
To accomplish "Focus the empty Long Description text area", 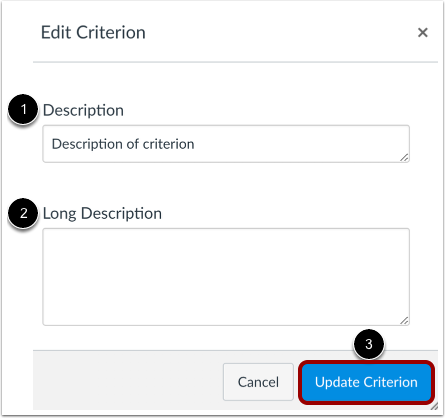I will coord(226,277).
